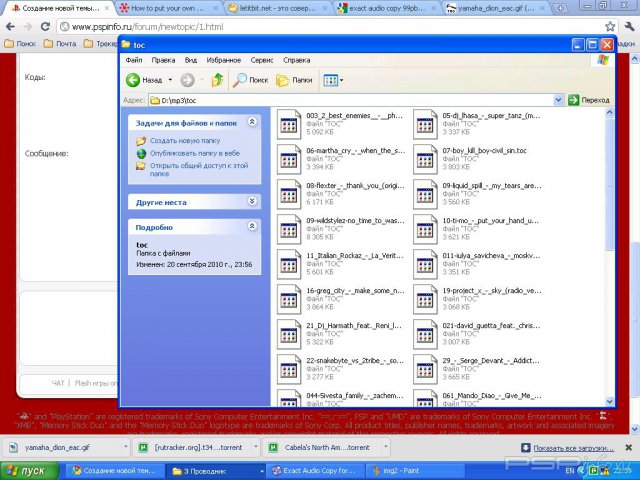
Task: Toggle the Folders (Папки) pane button
Action: click(x=294, y=80)
